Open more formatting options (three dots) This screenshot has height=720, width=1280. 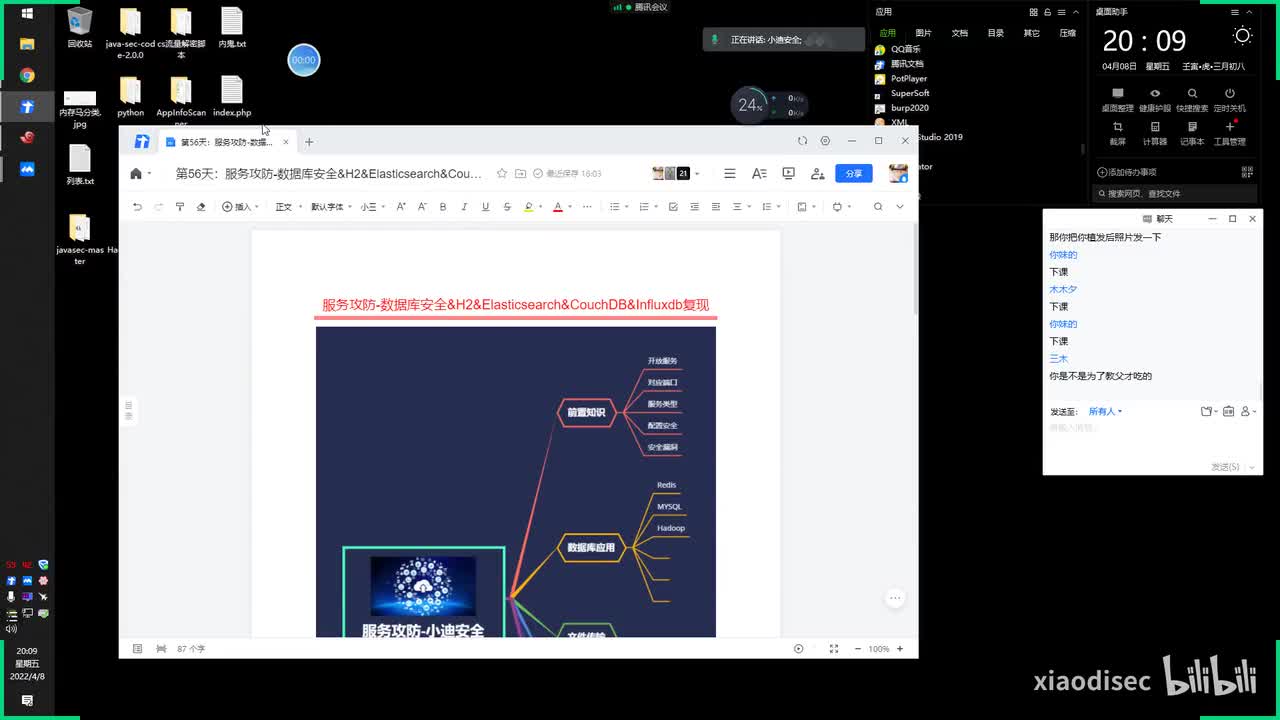[x=587, y=207]
